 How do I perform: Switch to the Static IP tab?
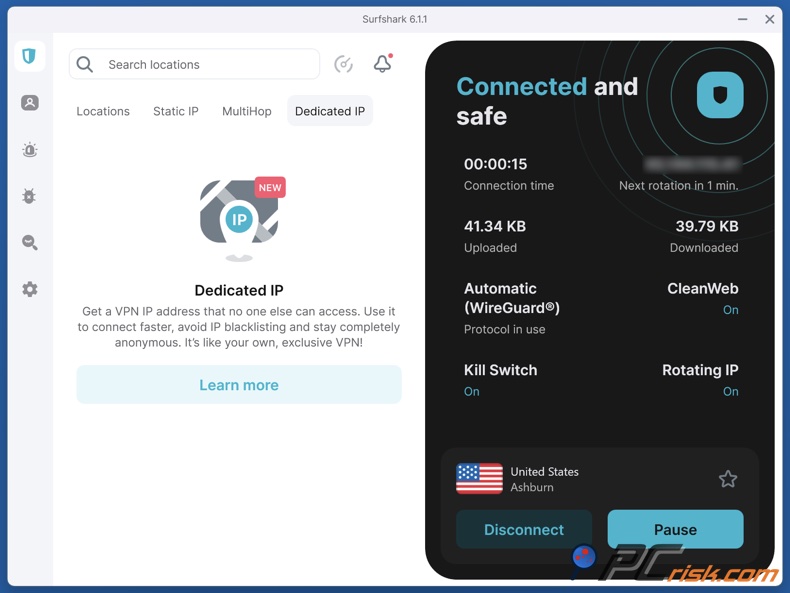click(x=176, y=111)
